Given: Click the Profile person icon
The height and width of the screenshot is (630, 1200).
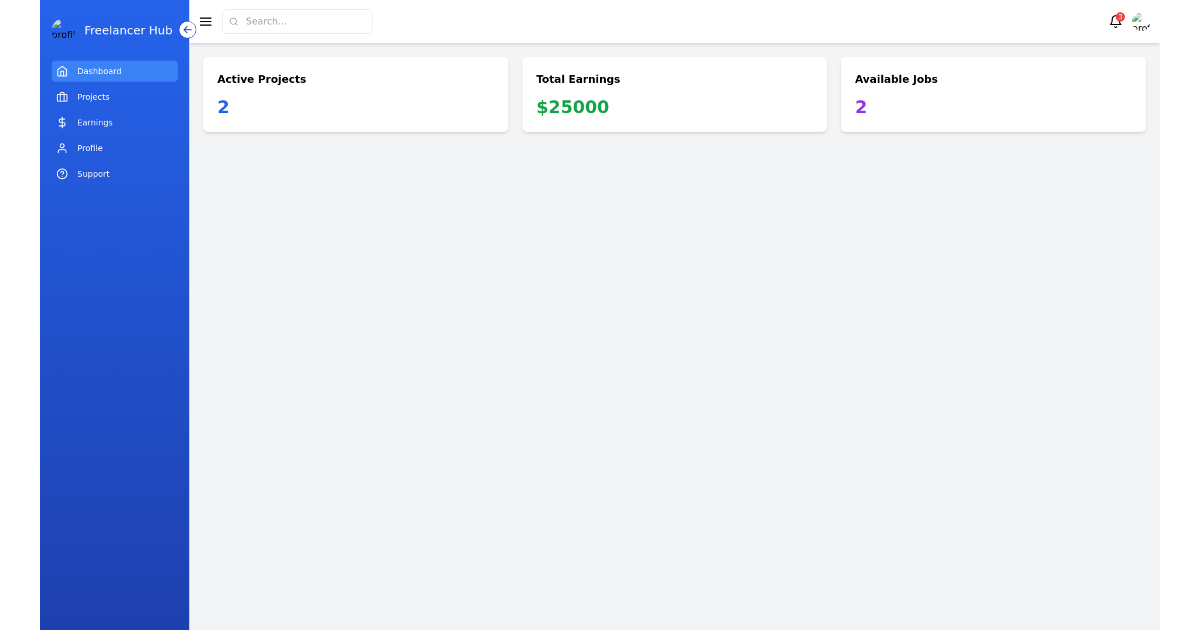Looking at the screenshot, I should point(62,148).
